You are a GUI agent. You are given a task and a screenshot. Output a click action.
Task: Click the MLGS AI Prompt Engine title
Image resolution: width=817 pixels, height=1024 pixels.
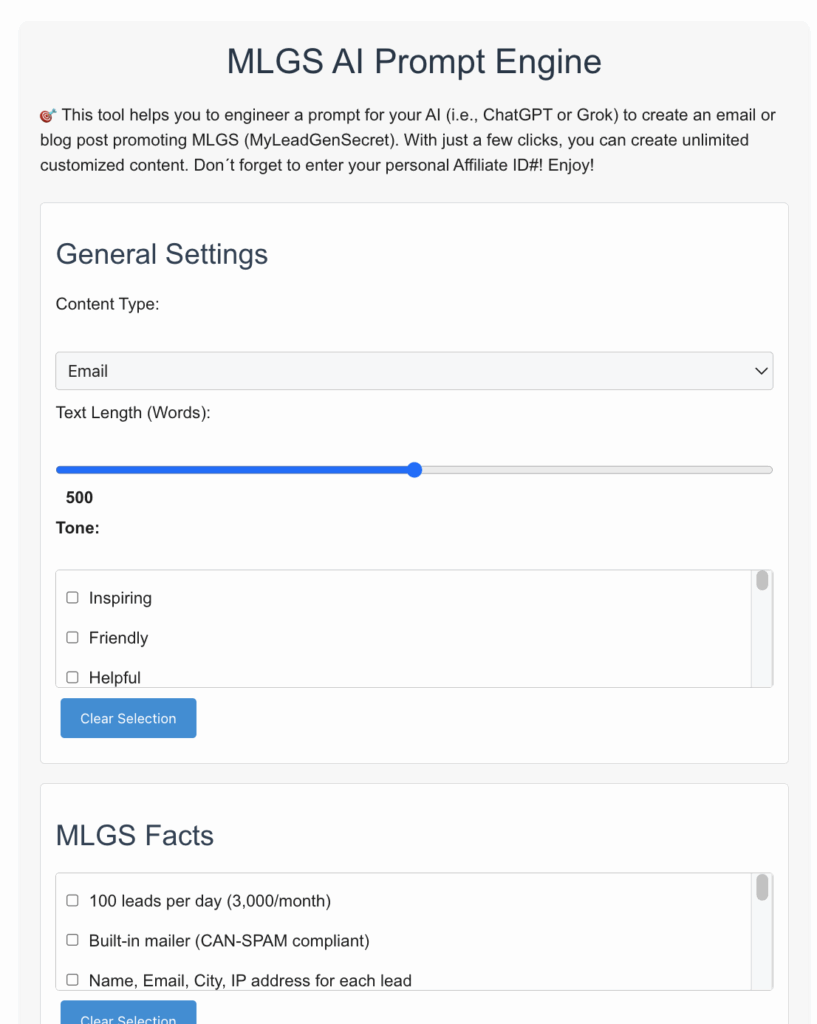coord(414,61)
